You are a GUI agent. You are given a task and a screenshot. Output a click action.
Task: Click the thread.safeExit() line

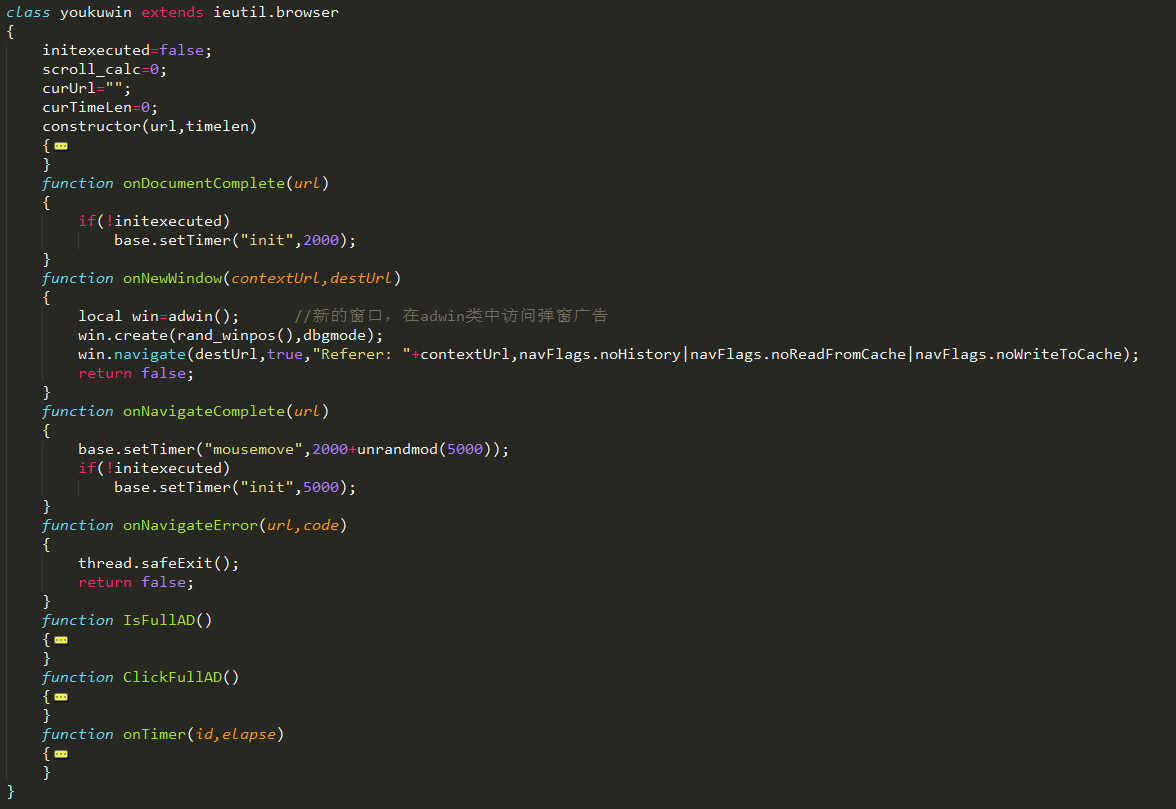(158, 564)
